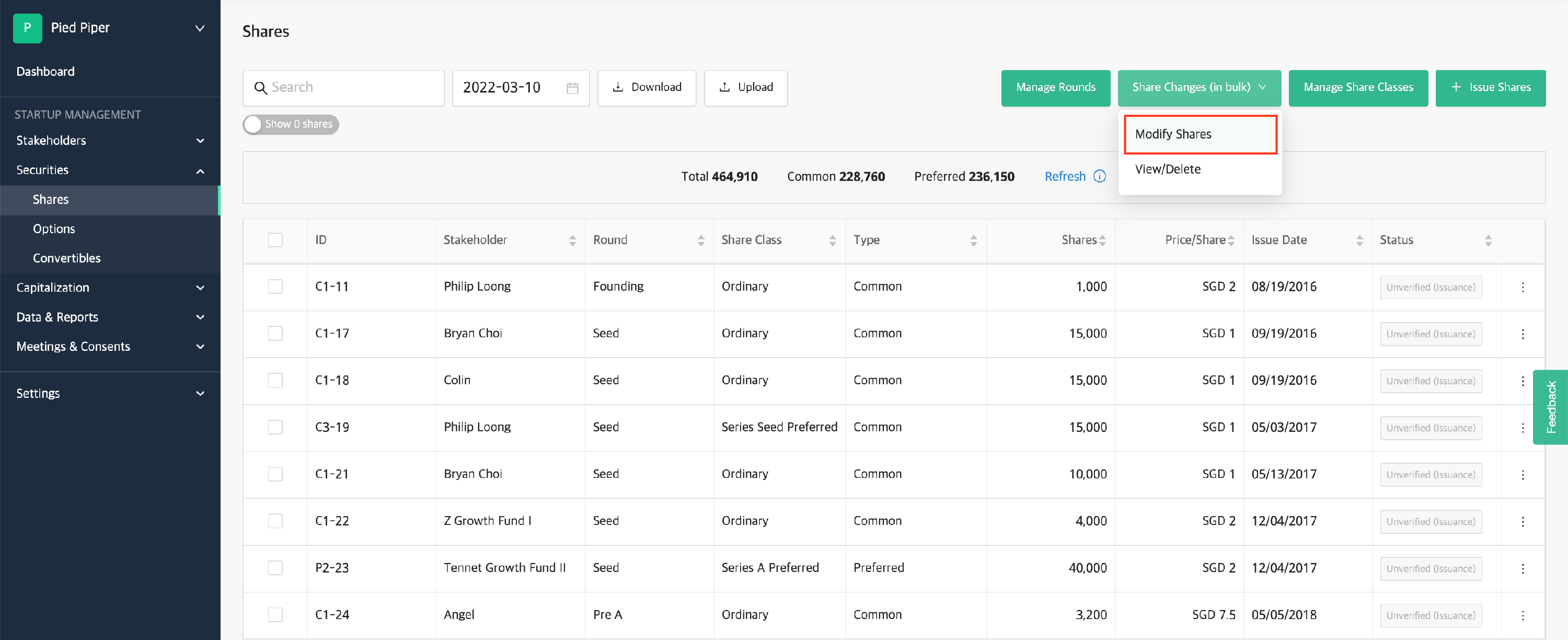Open the calendar date picker icon
Screen dimensions: 1568x640
coord(572,88)
